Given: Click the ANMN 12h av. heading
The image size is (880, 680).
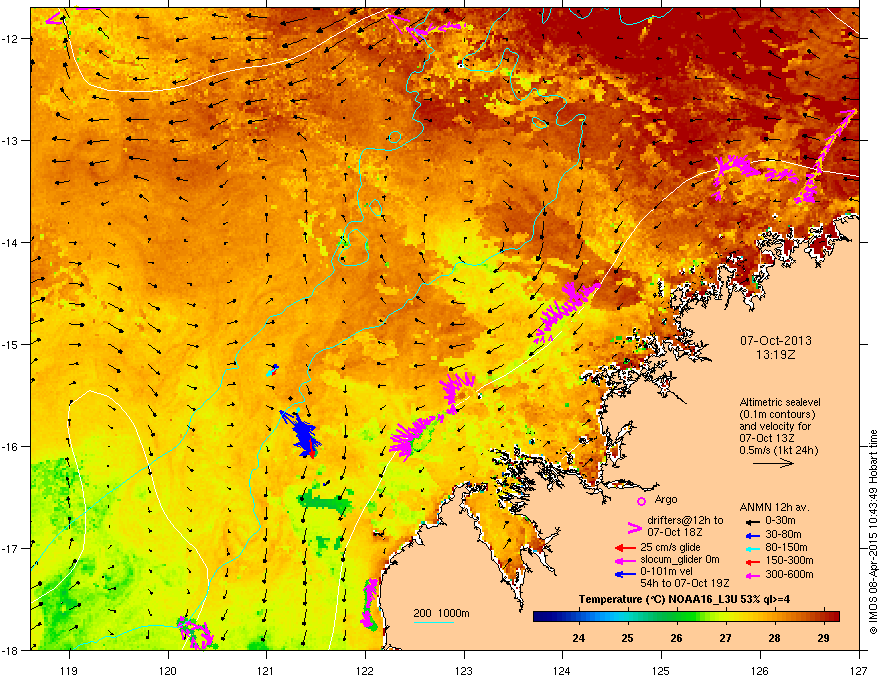Looking at the screenshot, I should click(774, 507).
